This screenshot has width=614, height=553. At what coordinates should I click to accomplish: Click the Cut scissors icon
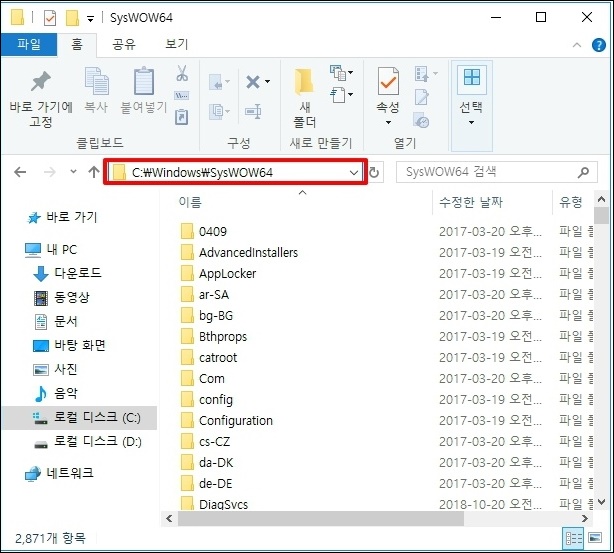pos(182,73)
